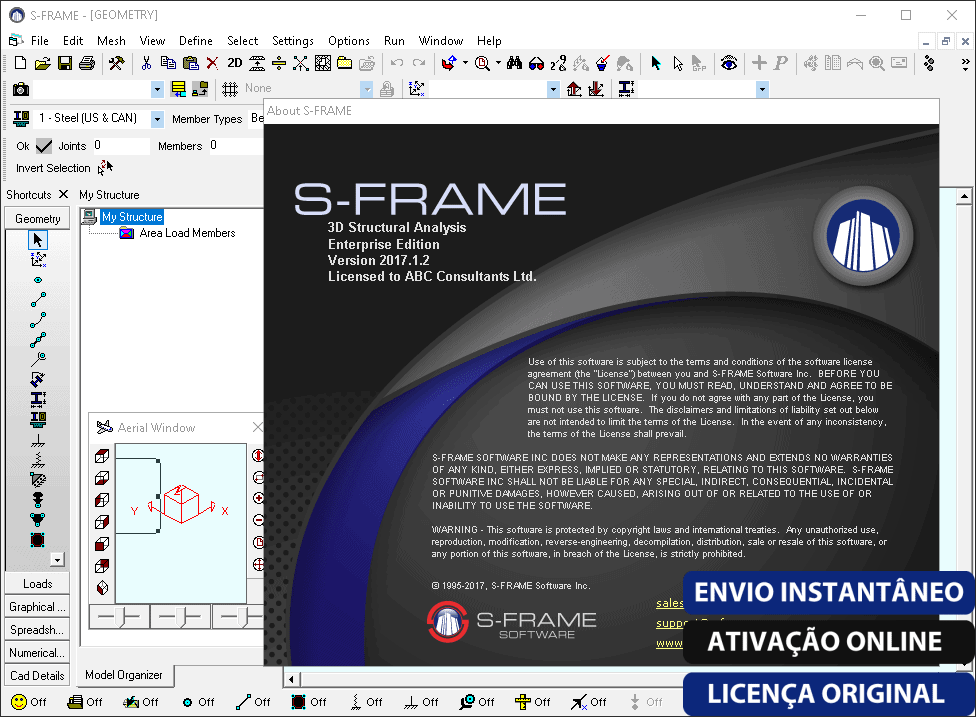The height and width of the screenshot is (717, 976).
Task: Open the Settings menu
Action: tap(293, 41)
